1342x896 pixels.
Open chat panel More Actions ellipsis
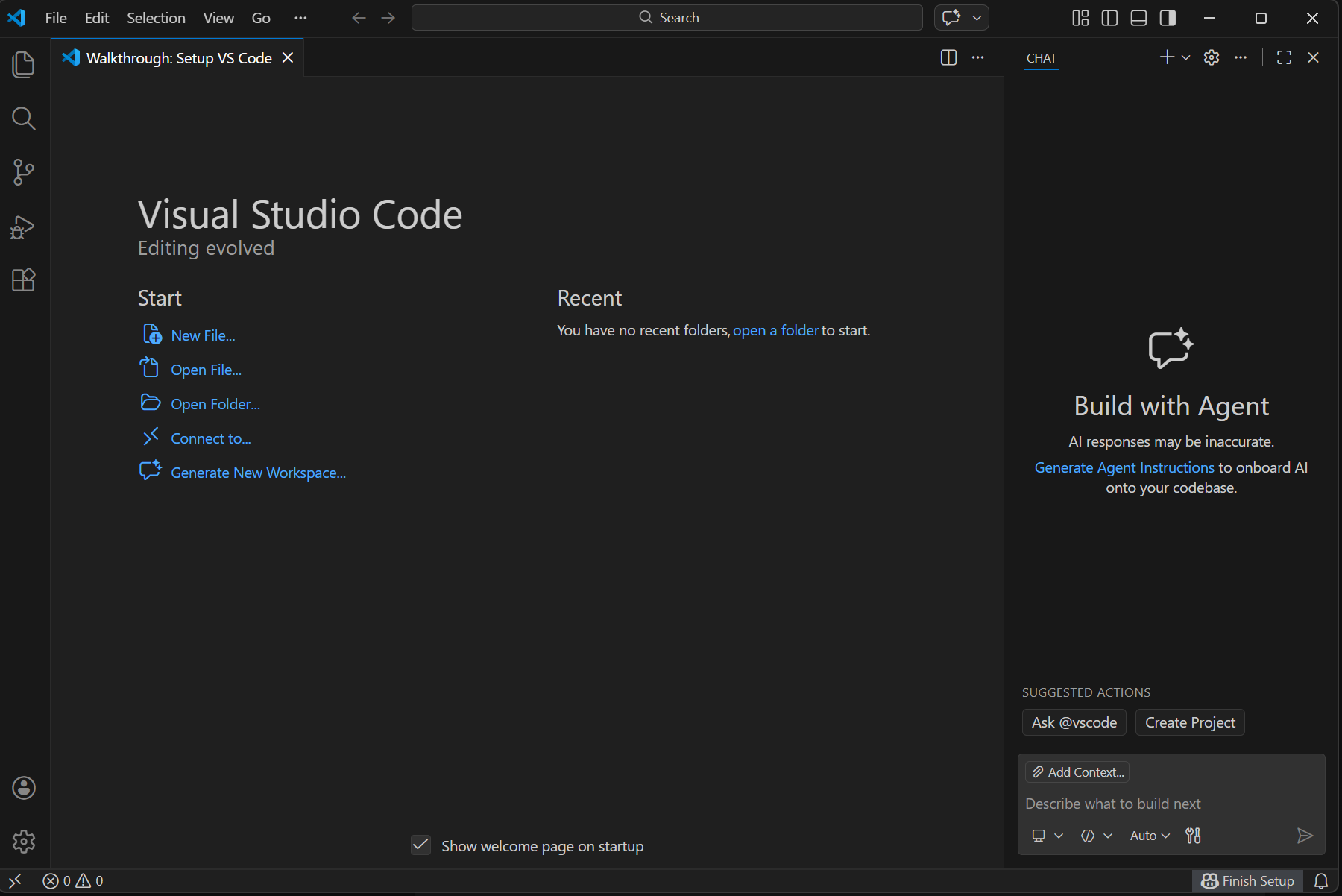(x=1241, y=57)
